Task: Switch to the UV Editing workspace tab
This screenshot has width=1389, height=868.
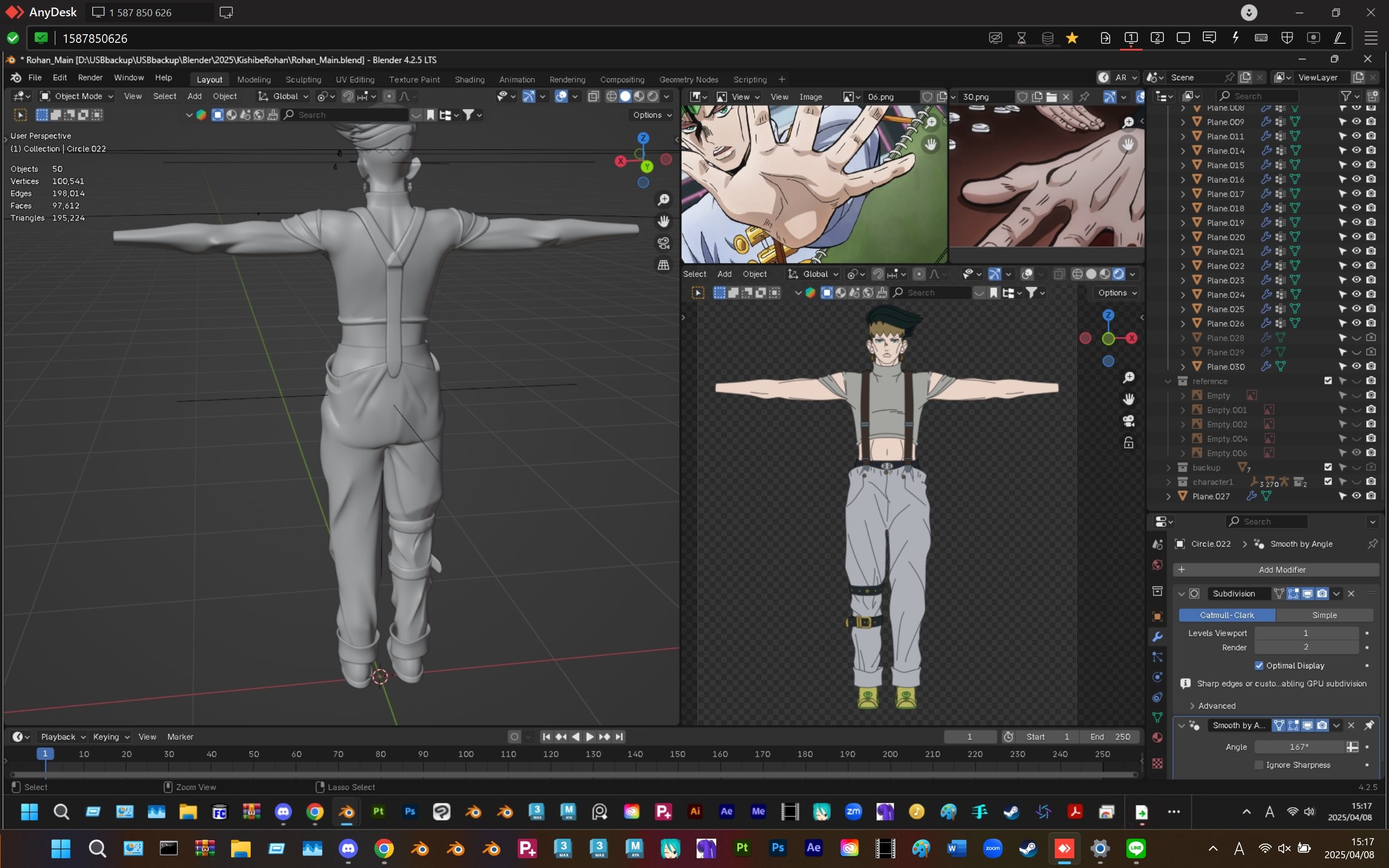Action: click(x=355, y=79)
